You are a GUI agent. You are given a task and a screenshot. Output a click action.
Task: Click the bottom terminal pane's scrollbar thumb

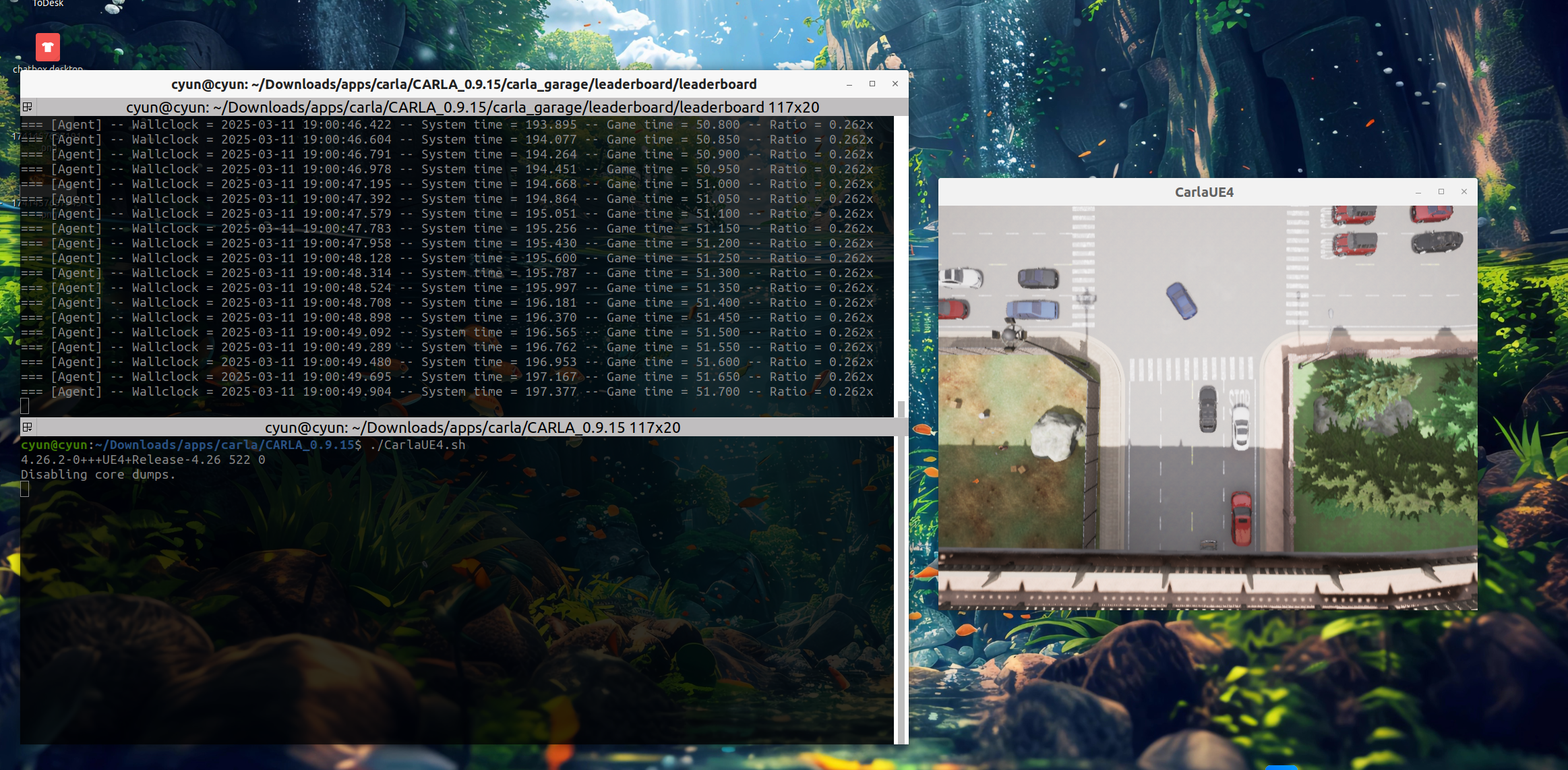[901, 590]
